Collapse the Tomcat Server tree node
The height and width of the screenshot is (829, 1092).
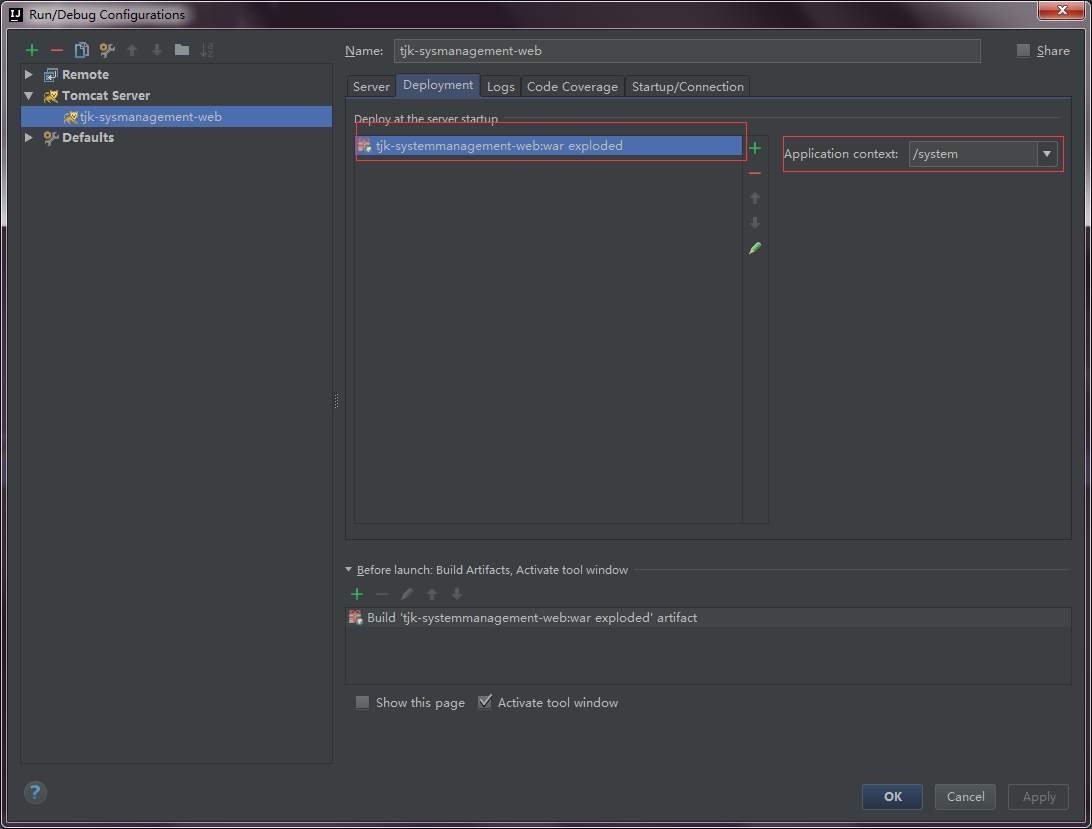[x=29, y=96]
